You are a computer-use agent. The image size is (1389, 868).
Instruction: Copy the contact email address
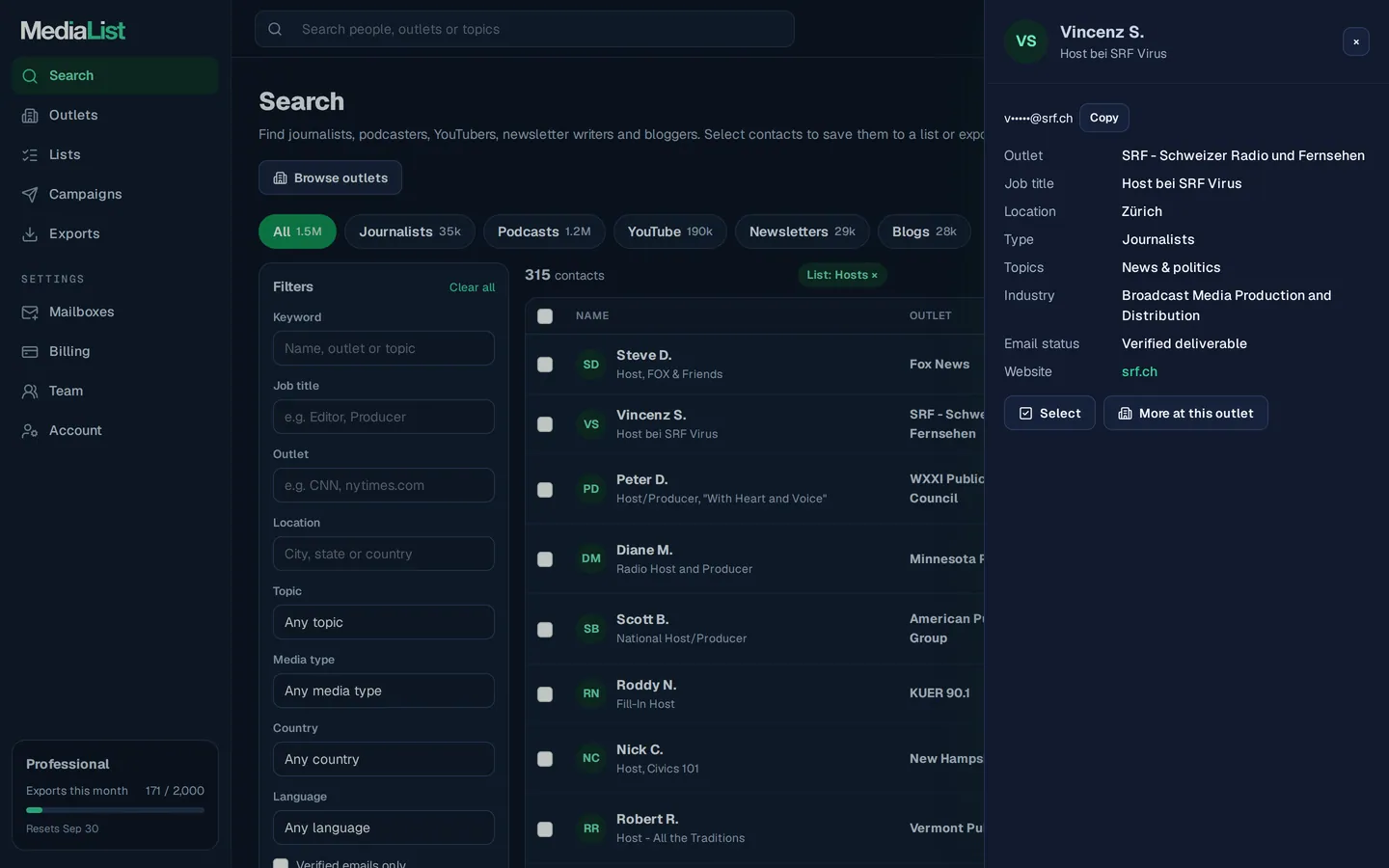(x=1104, y=118)
